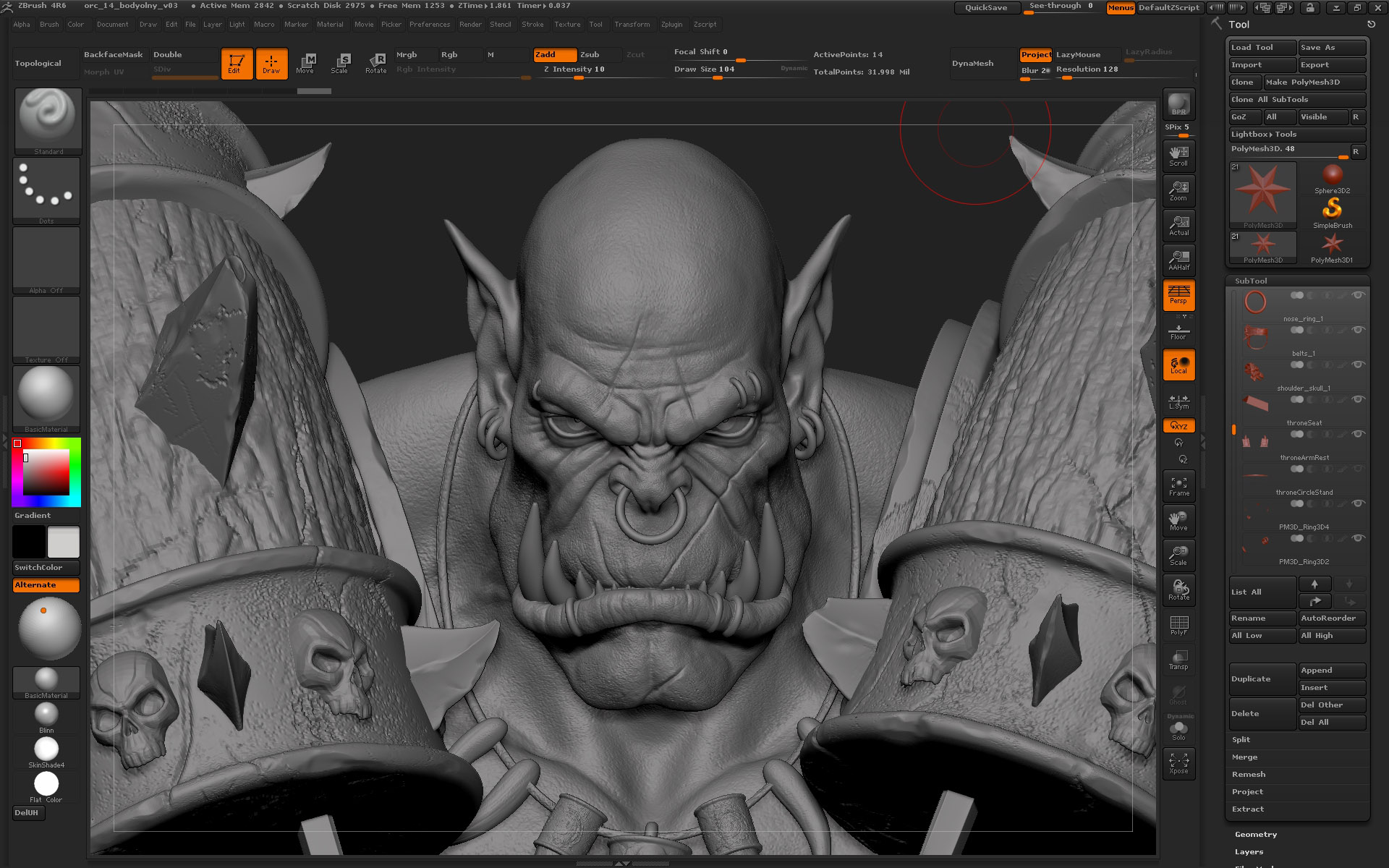Expand the Project section
The width and height of the screenshot is (1389, 868).
[1247, 792]
